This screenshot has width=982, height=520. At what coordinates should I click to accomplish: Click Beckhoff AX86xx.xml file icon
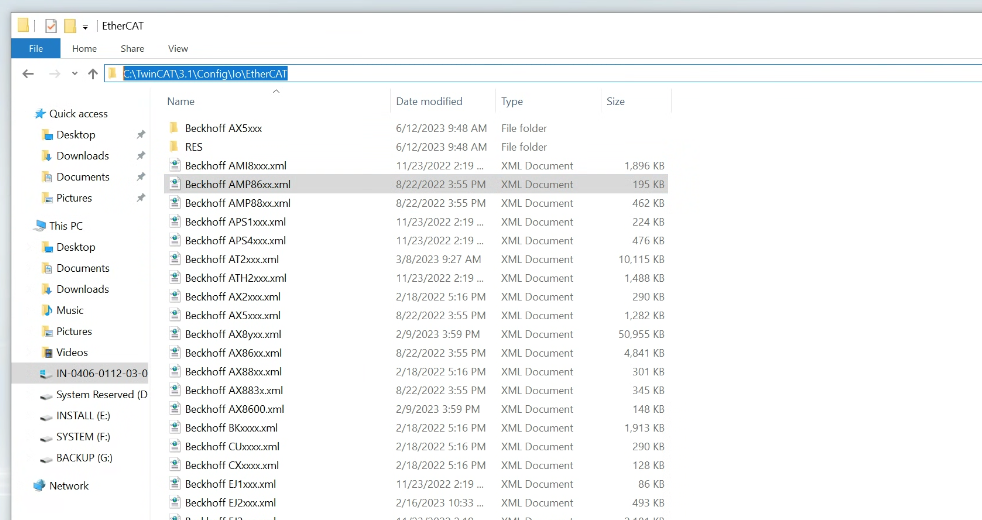(x=175, y=353)
